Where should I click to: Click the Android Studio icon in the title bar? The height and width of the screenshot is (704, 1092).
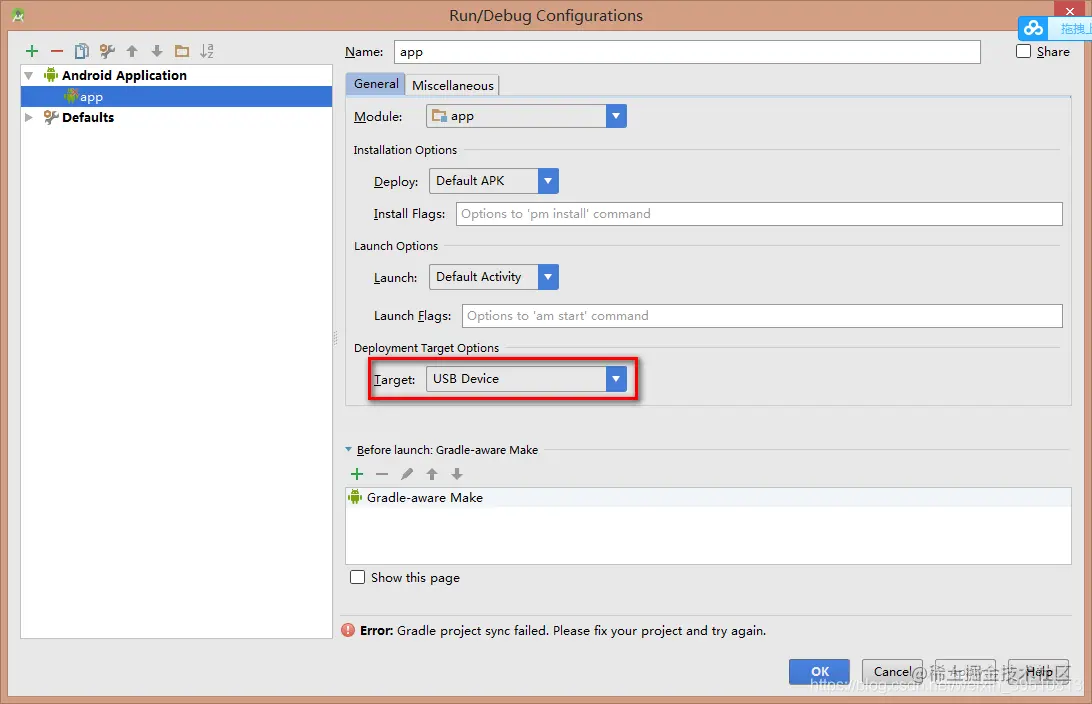pos(18,15)
